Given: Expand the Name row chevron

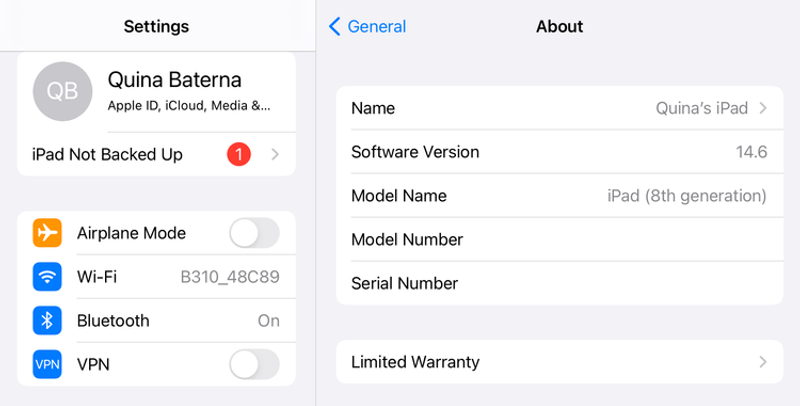Looking at the screenshot, I should 763,108.
